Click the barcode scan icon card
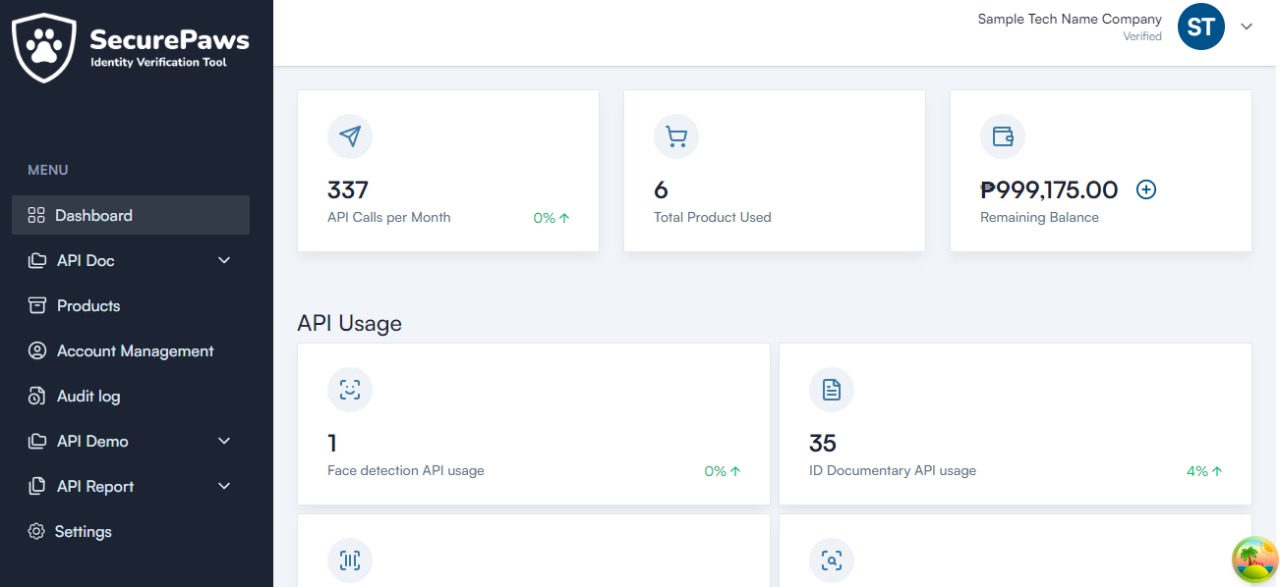Screen dimensions: 1280x587 [350, 560]
